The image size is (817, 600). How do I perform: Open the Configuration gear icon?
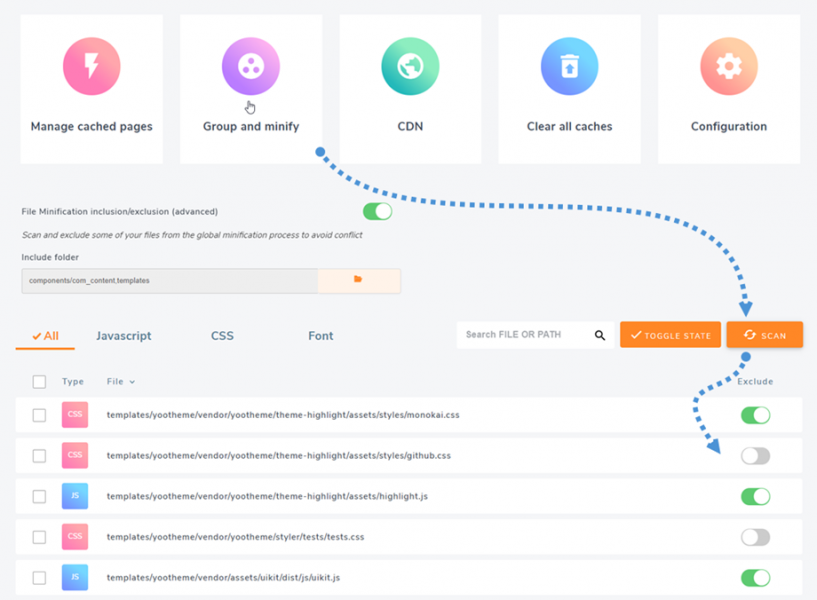[728, 66]
